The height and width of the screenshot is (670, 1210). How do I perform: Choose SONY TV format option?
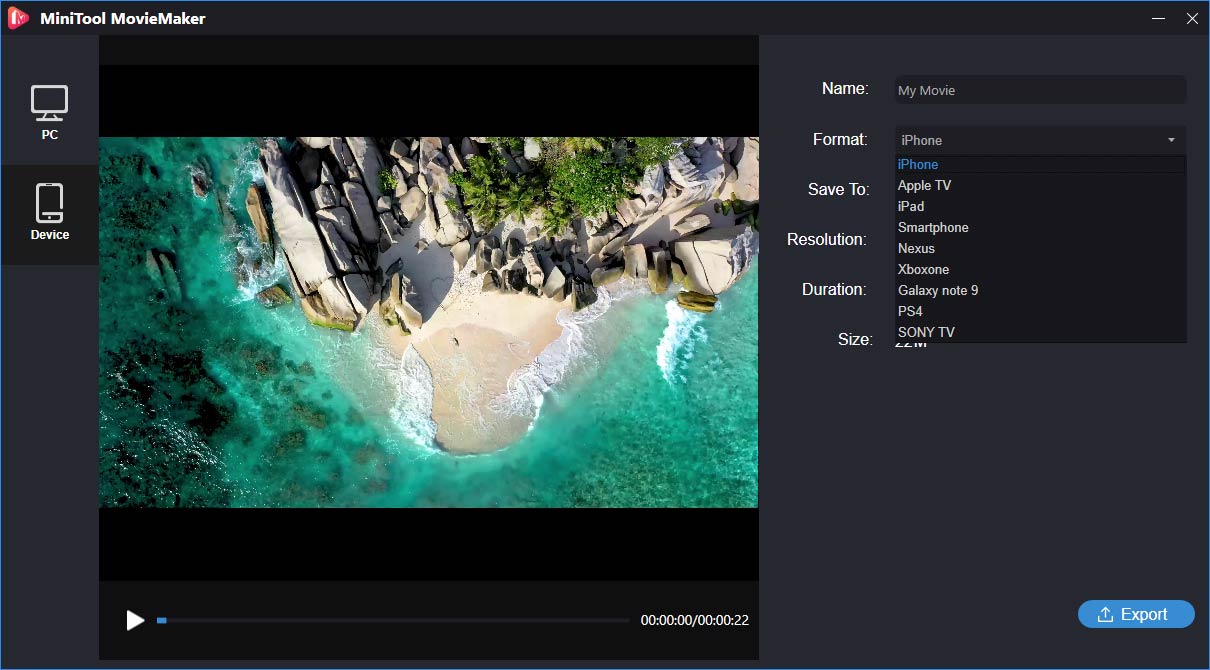tap(1040, 332)
